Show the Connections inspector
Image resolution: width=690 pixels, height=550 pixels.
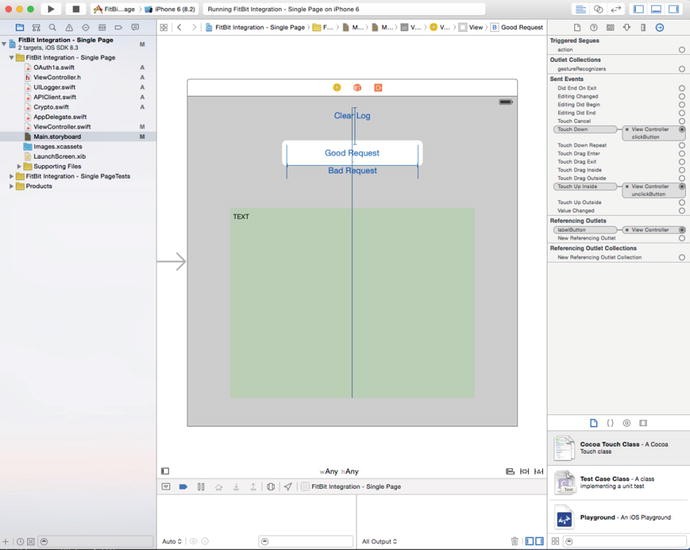(660, 27)
